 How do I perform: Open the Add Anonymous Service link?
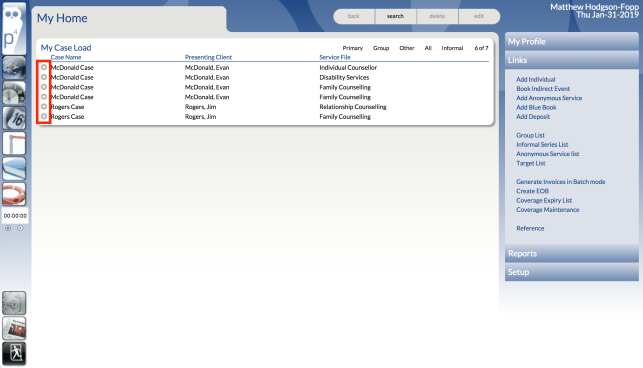[549, 98]
